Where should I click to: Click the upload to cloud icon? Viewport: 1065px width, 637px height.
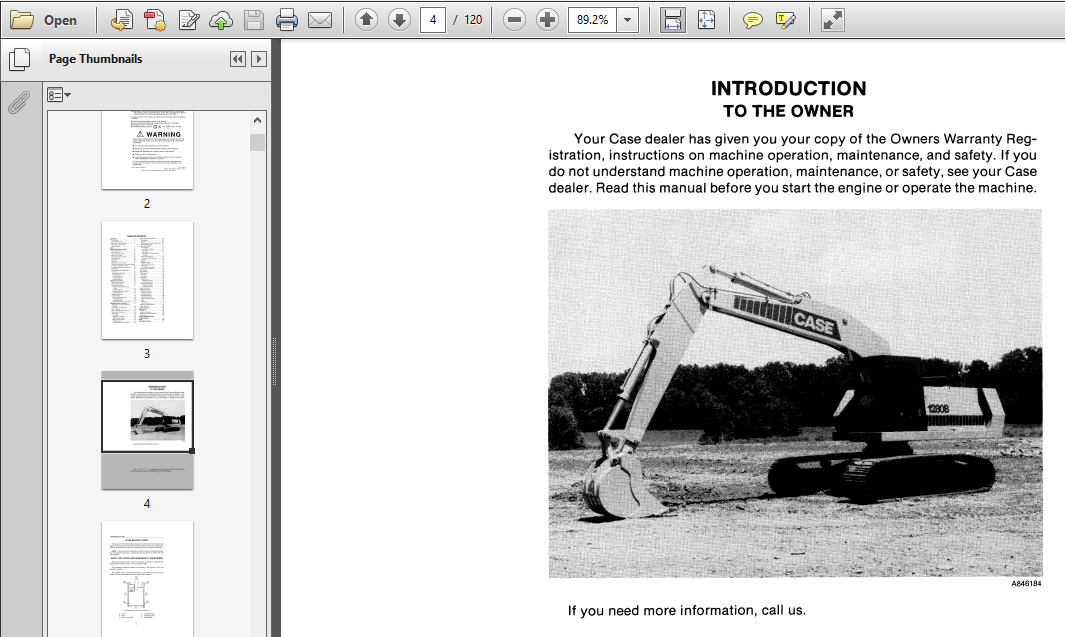tap(221, 20)
